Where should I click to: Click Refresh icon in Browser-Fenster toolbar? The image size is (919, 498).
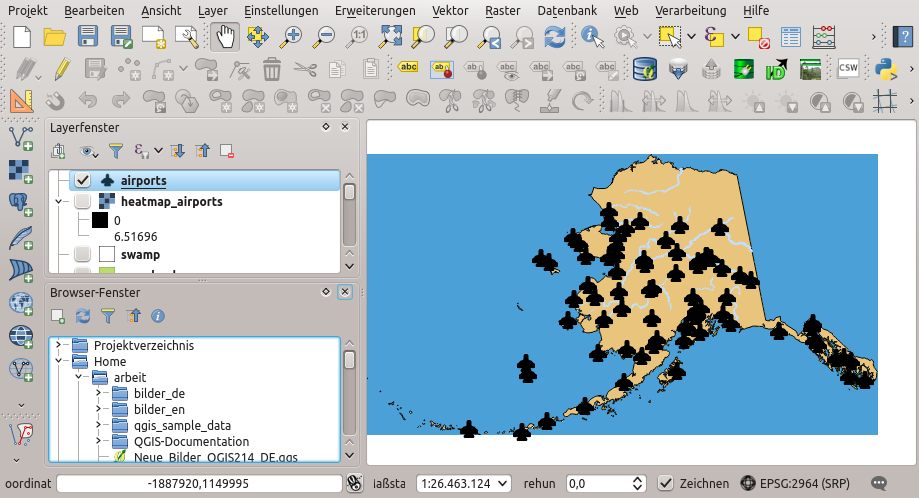[83, 316]
